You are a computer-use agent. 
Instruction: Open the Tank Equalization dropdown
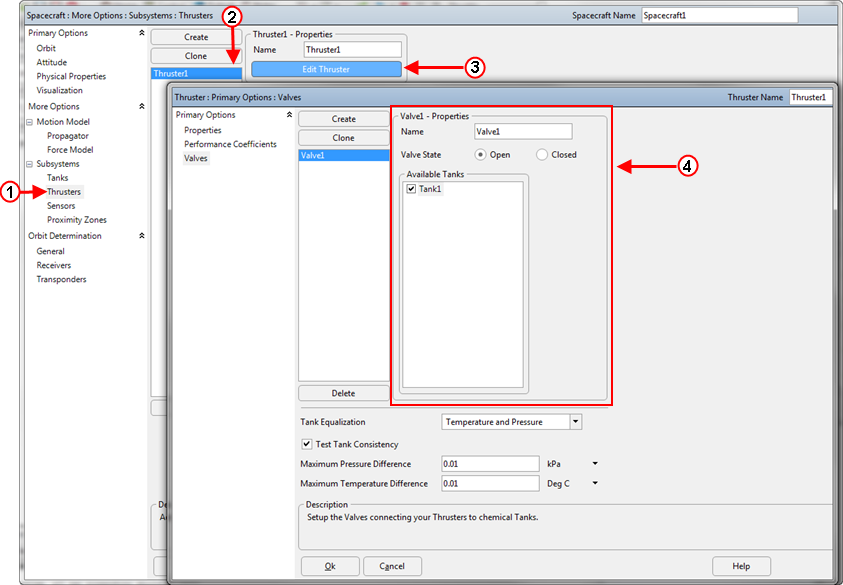coord(576,422)
